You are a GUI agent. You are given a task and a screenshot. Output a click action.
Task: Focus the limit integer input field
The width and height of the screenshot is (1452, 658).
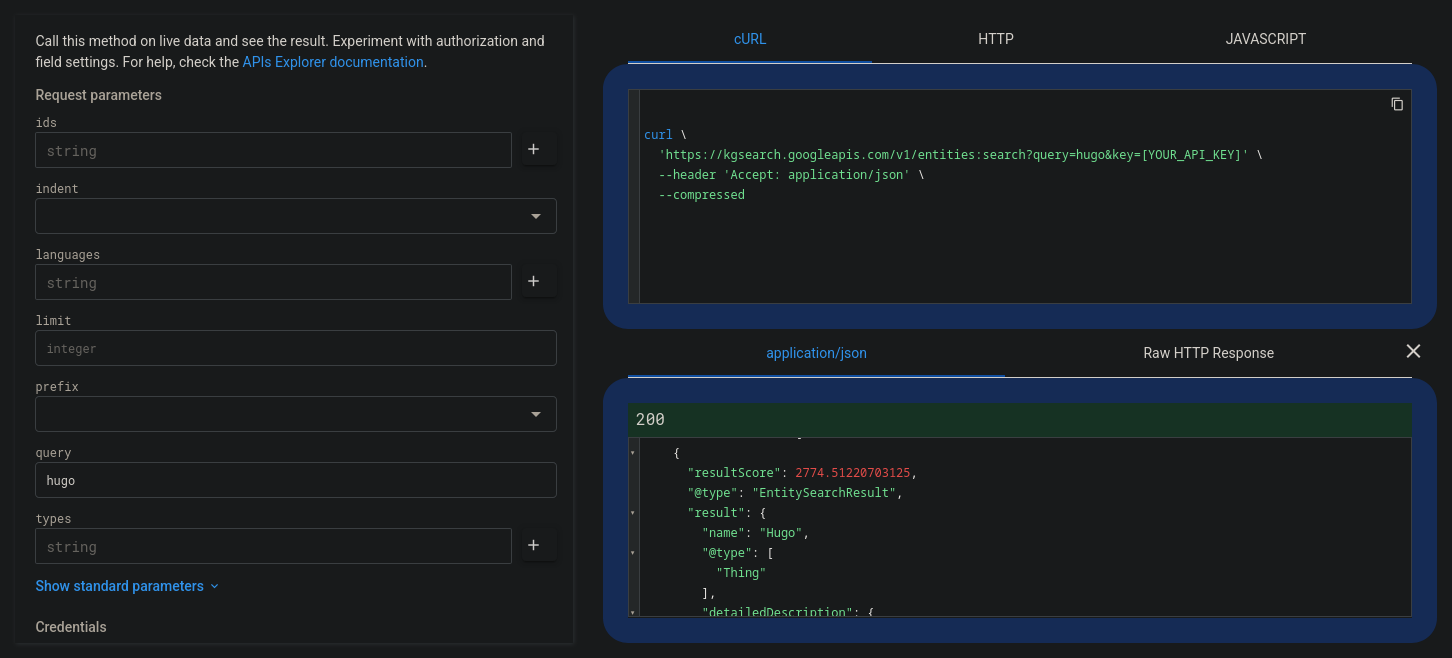tap(296, 348)
